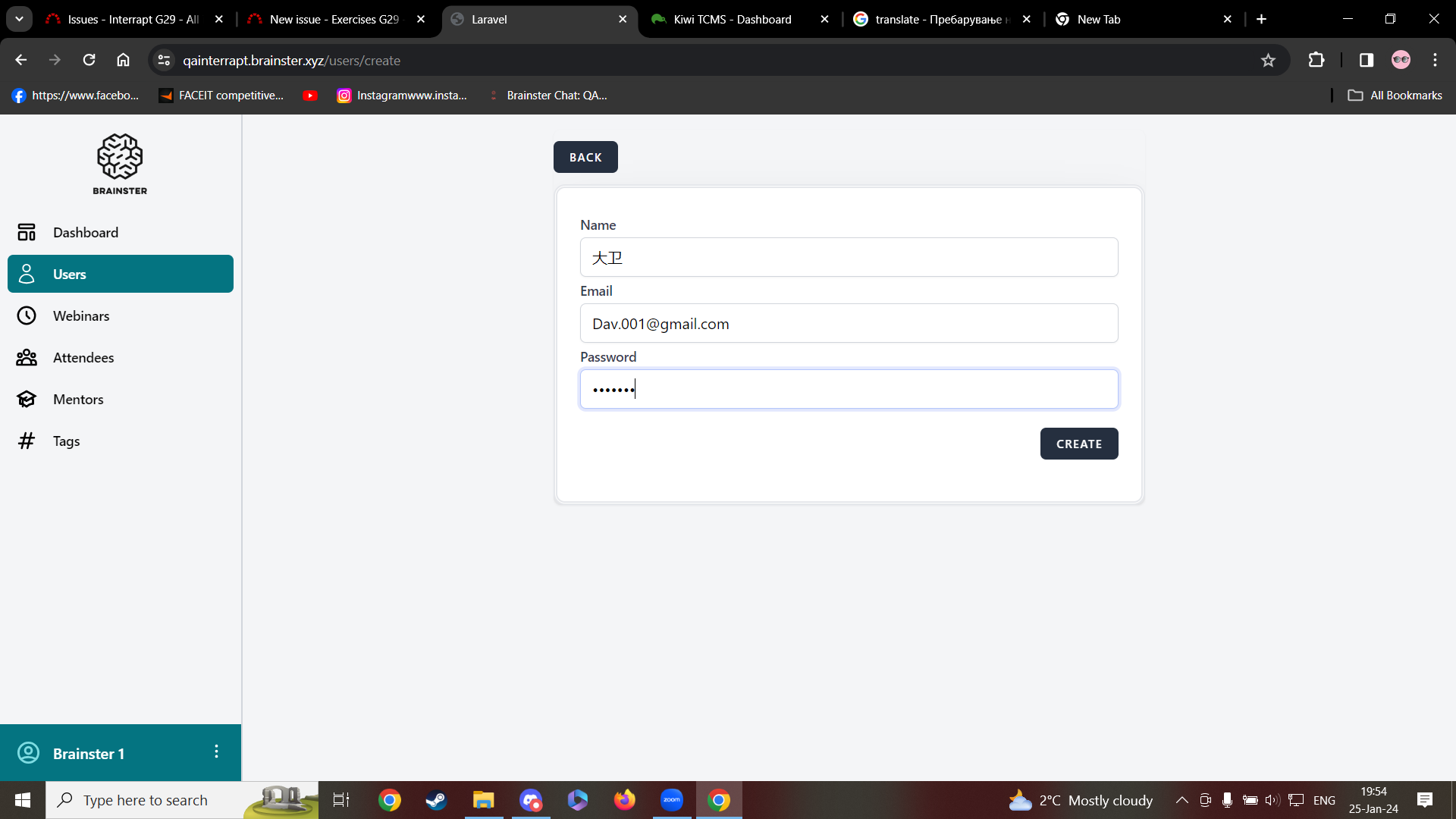Click into the Name text field

click(x=848, y=258)
